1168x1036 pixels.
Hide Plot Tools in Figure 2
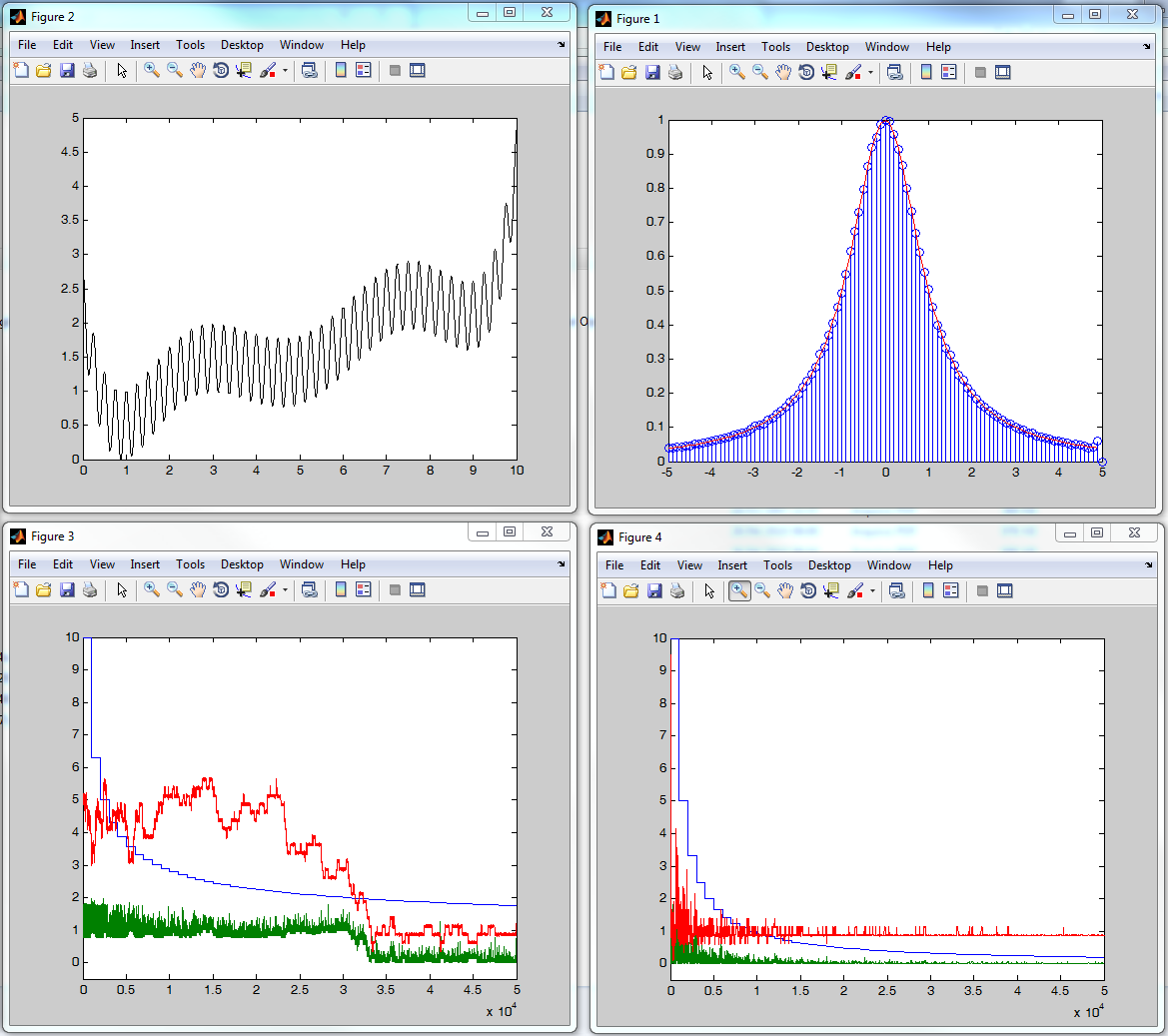tap(395, 70)
